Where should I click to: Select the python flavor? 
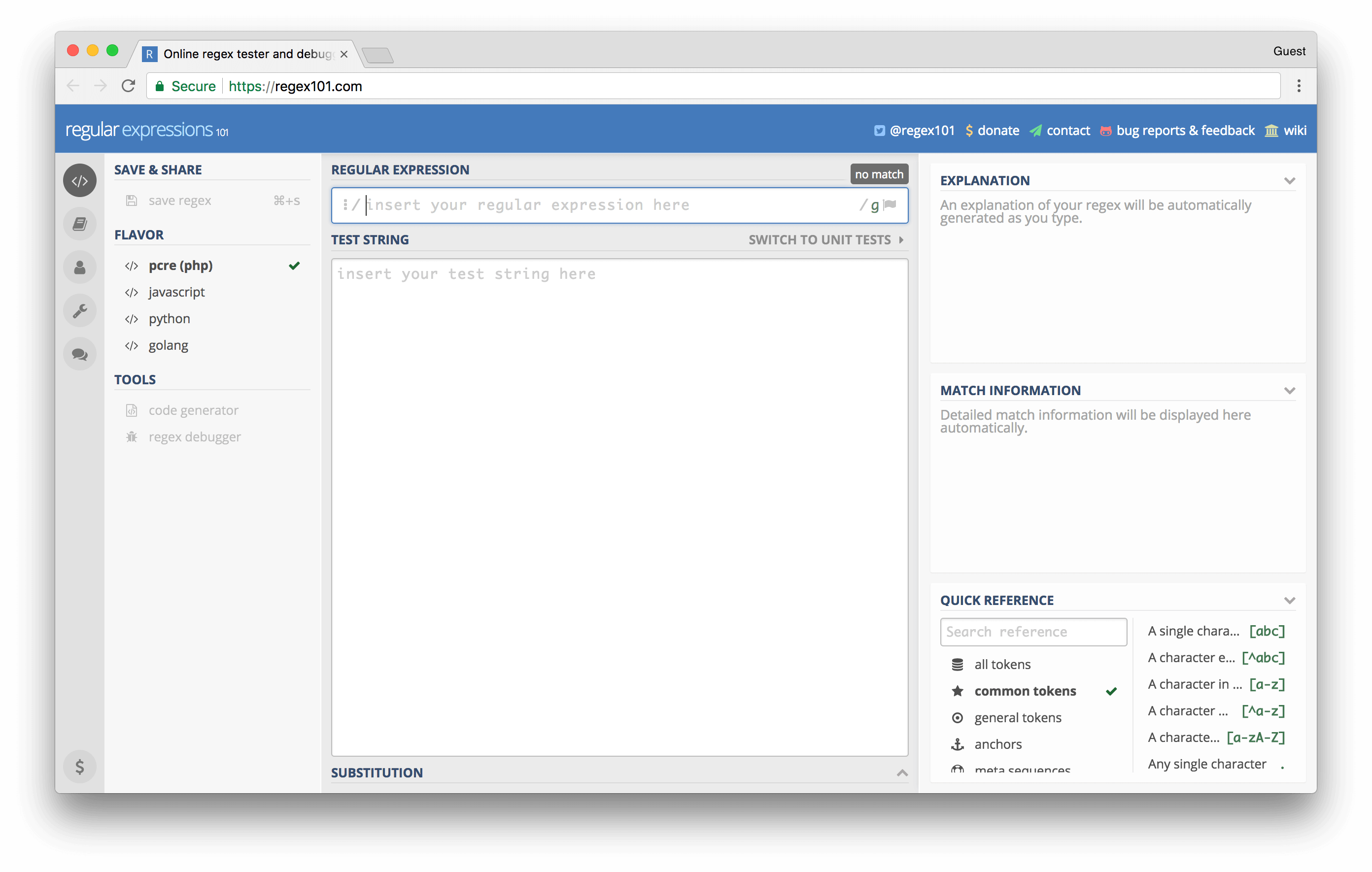click(169, 319)
